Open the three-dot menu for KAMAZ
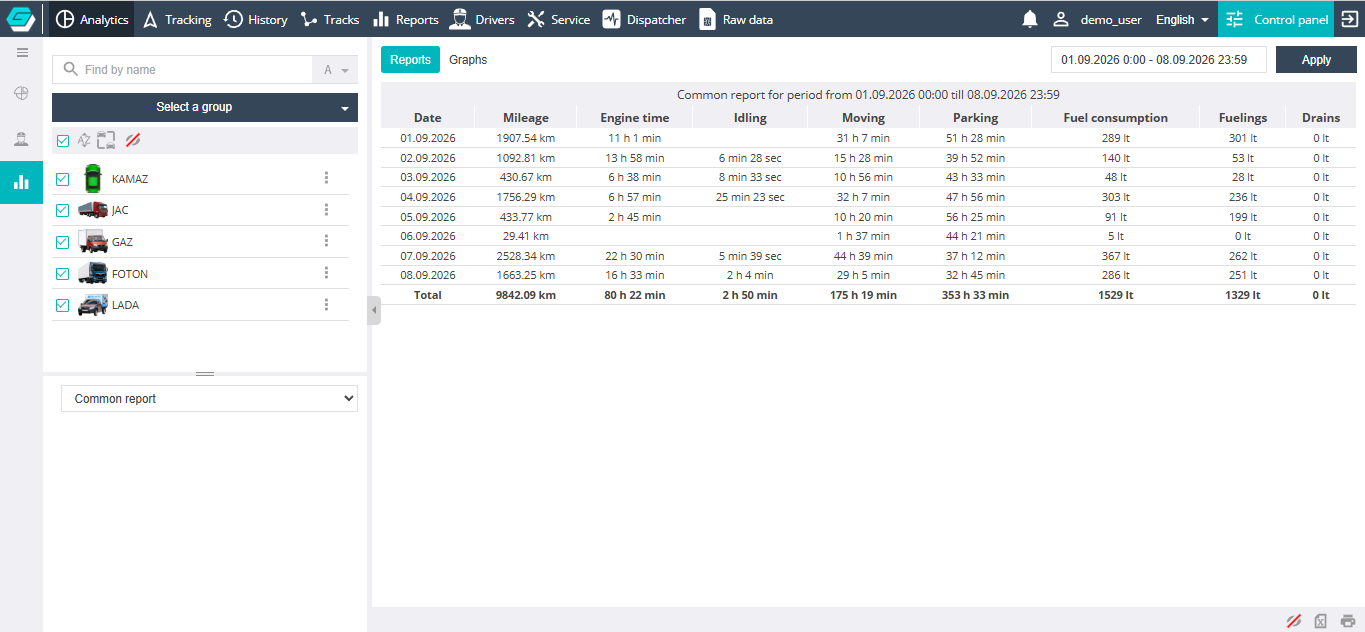 coord(326,178)
